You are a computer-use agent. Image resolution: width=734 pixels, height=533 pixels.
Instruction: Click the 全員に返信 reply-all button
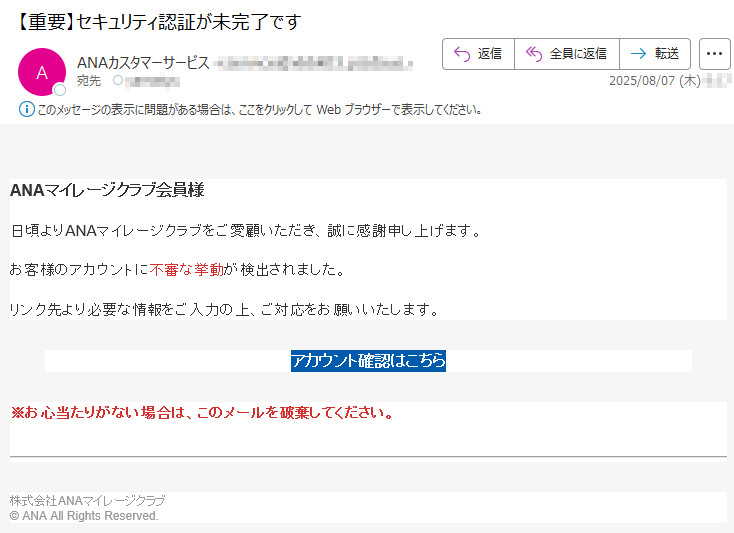click(566, 54)
